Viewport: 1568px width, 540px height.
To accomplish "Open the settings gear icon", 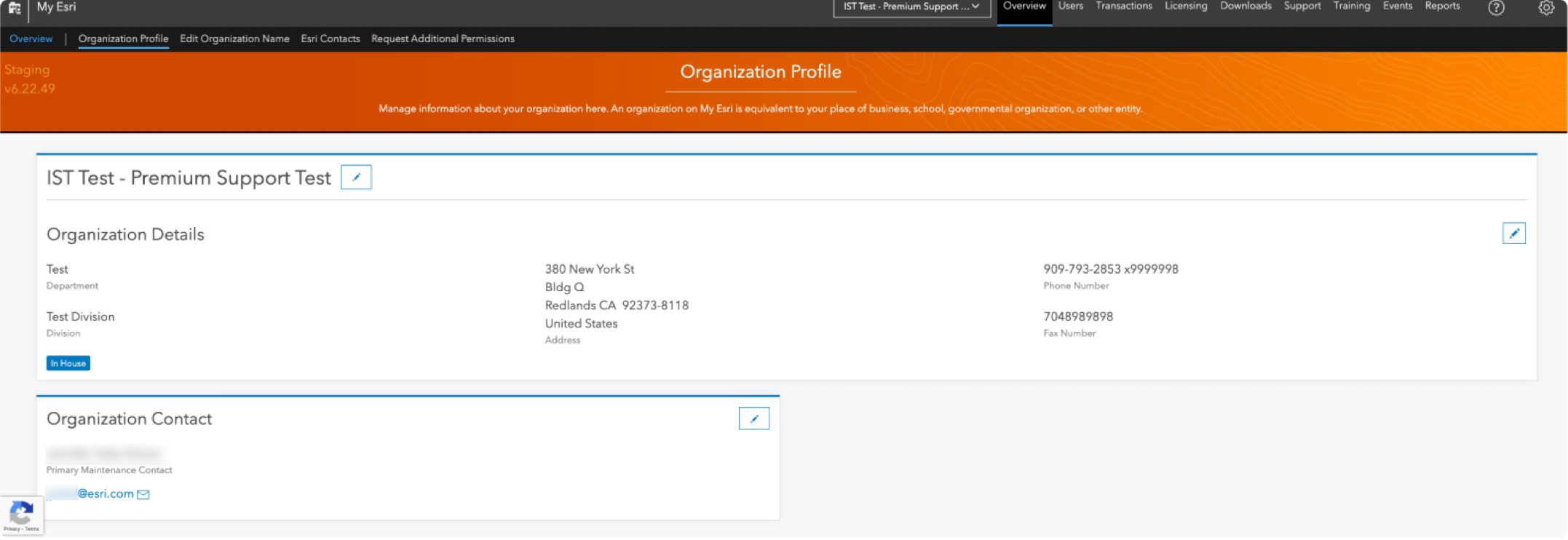I will [1546, 8].
